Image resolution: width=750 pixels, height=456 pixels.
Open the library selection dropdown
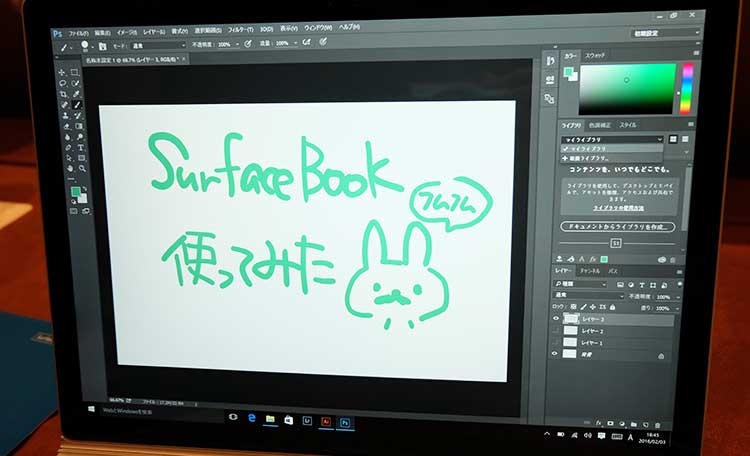tap(613, 139)
